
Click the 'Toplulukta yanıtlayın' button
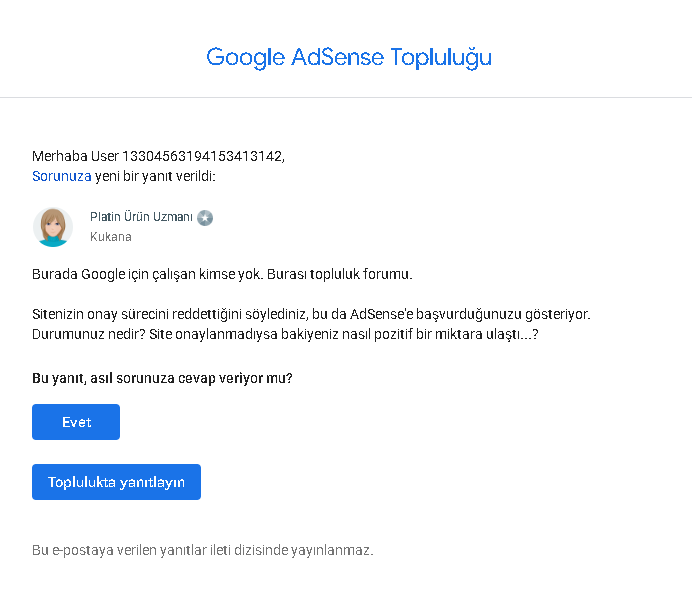tap(117, 482)
